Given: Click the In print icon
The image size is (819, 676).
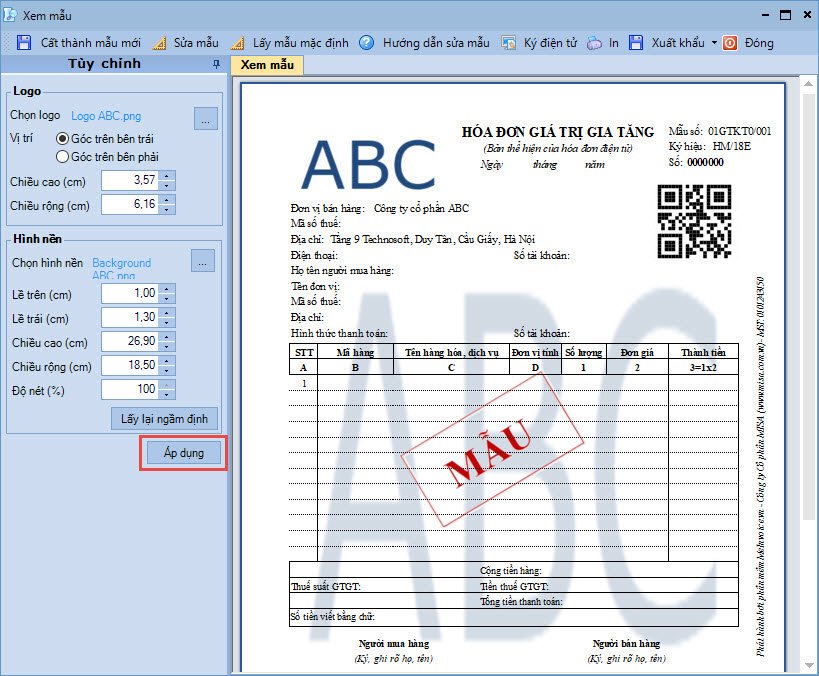Looking at the screenshot, I should coord(594,43).
